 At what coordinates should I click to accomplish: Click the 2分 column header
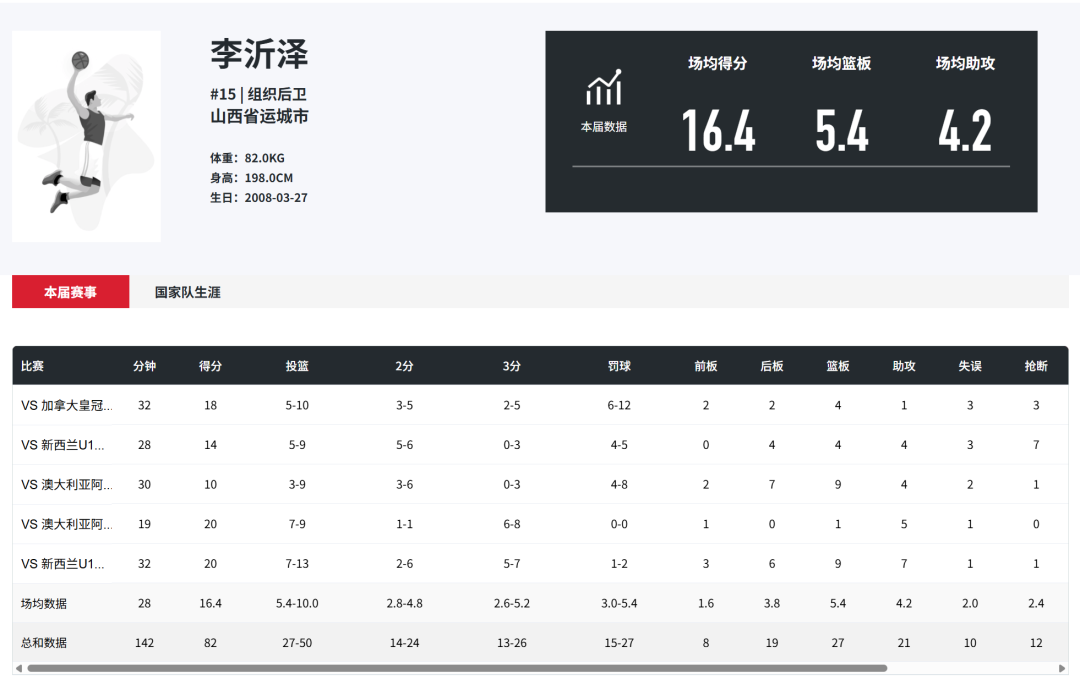[404, 366]
